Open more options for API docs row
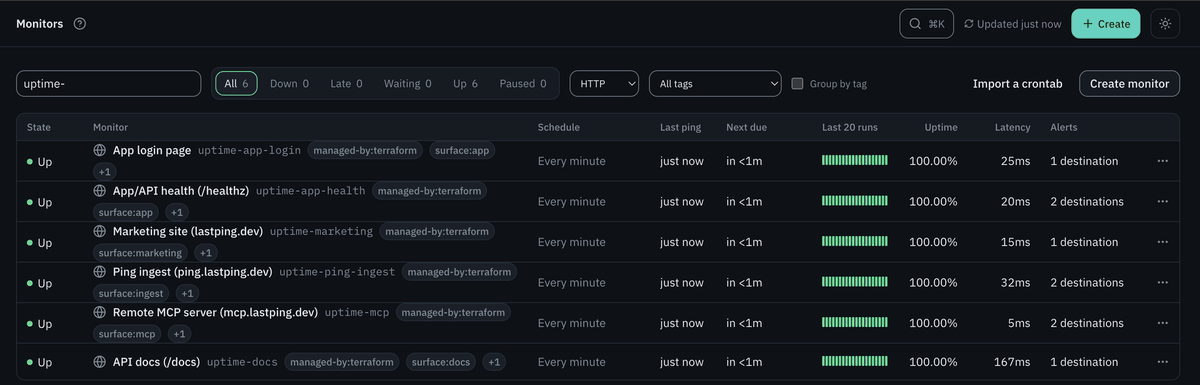The width and height of the screenshot is (1200, 385). tap(1162, 362)
